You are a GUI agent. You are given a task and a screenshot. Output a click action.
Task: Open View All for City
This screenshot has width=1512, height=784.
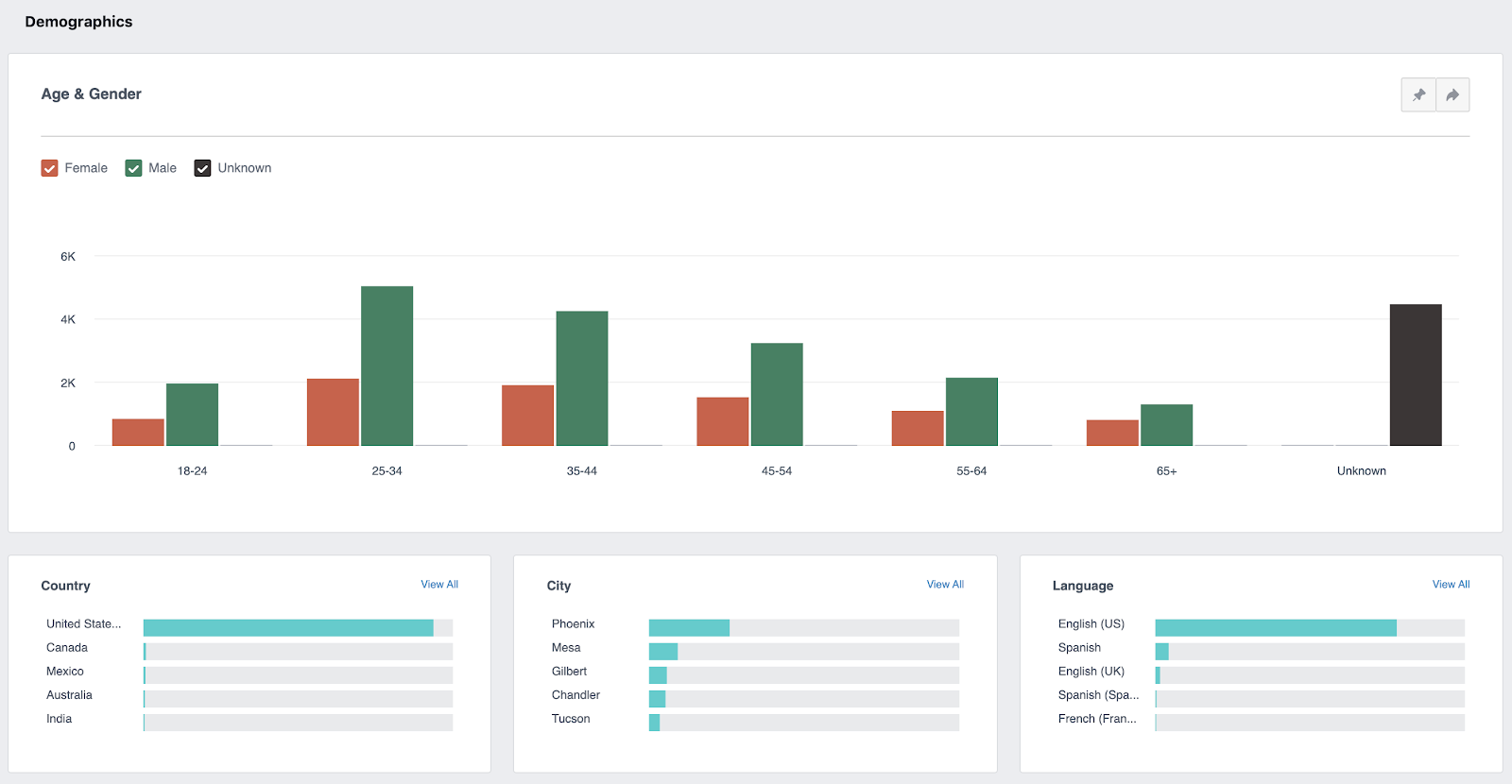(x=945, y=585)
